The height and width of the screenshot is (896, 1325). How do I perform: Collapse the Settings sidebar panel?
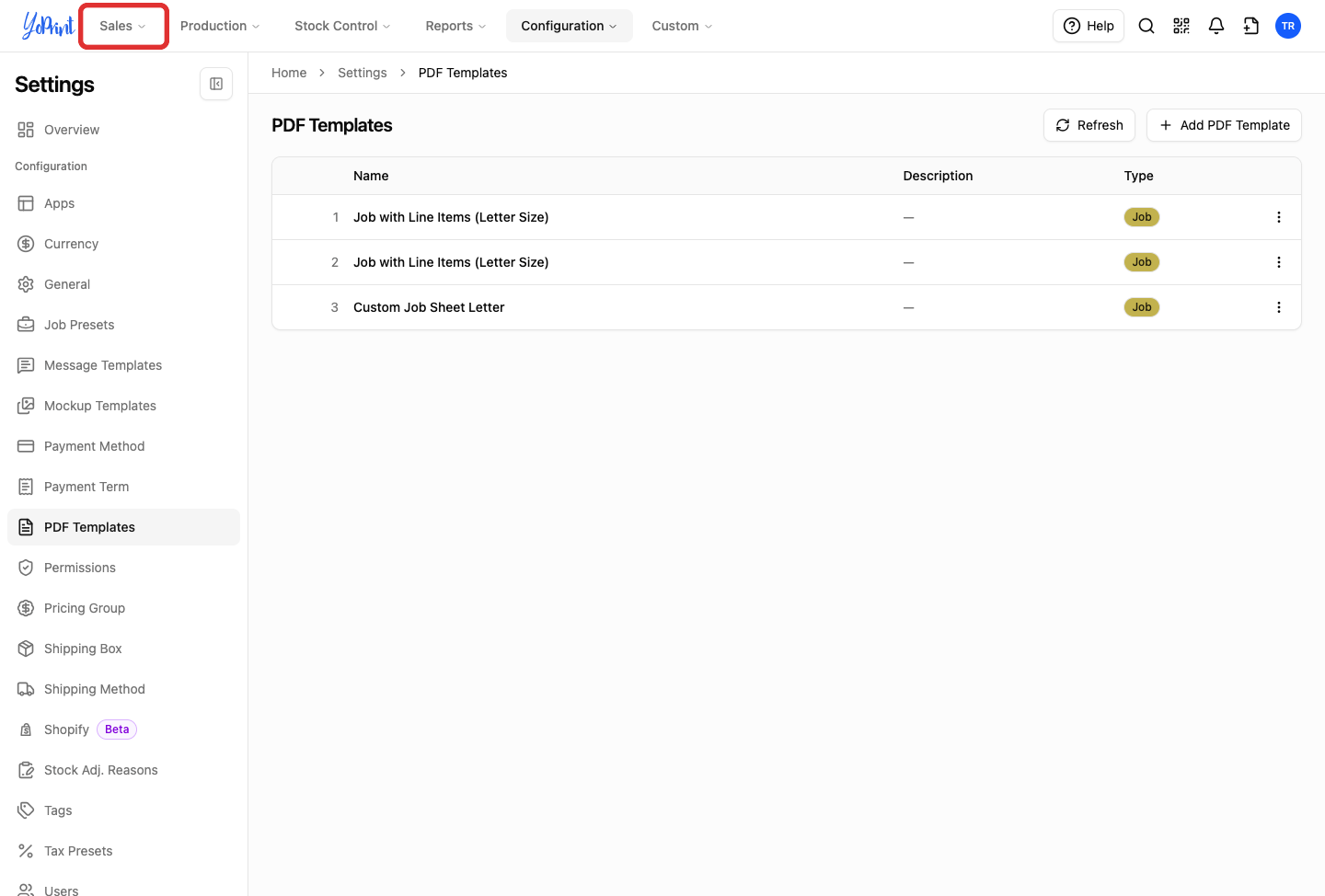[x=216, y=84]
